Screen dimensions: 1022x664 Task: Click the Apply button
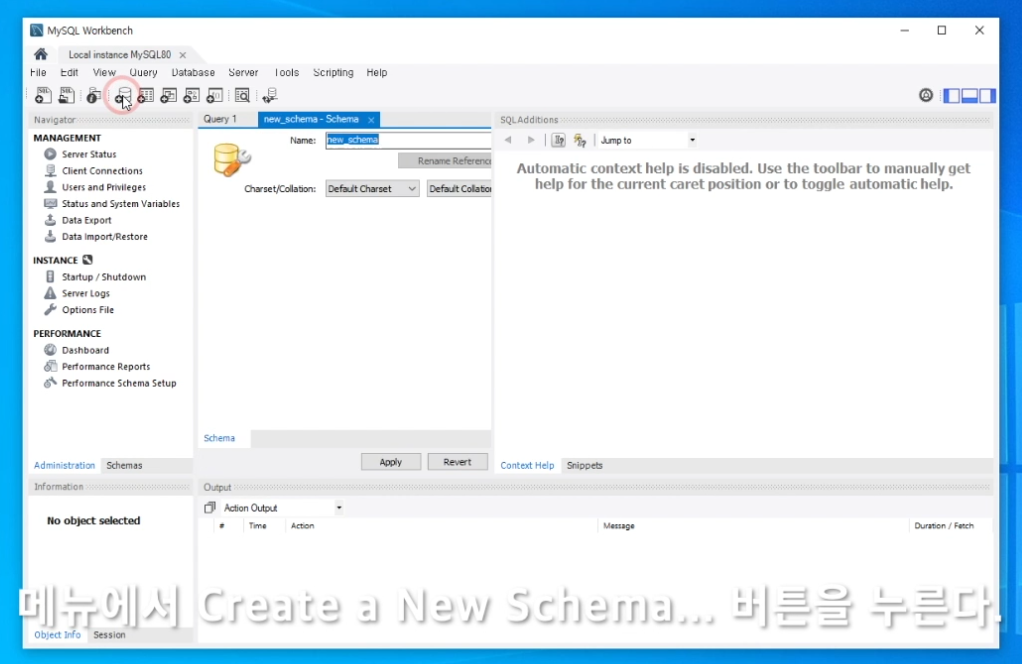click(390, 462)
